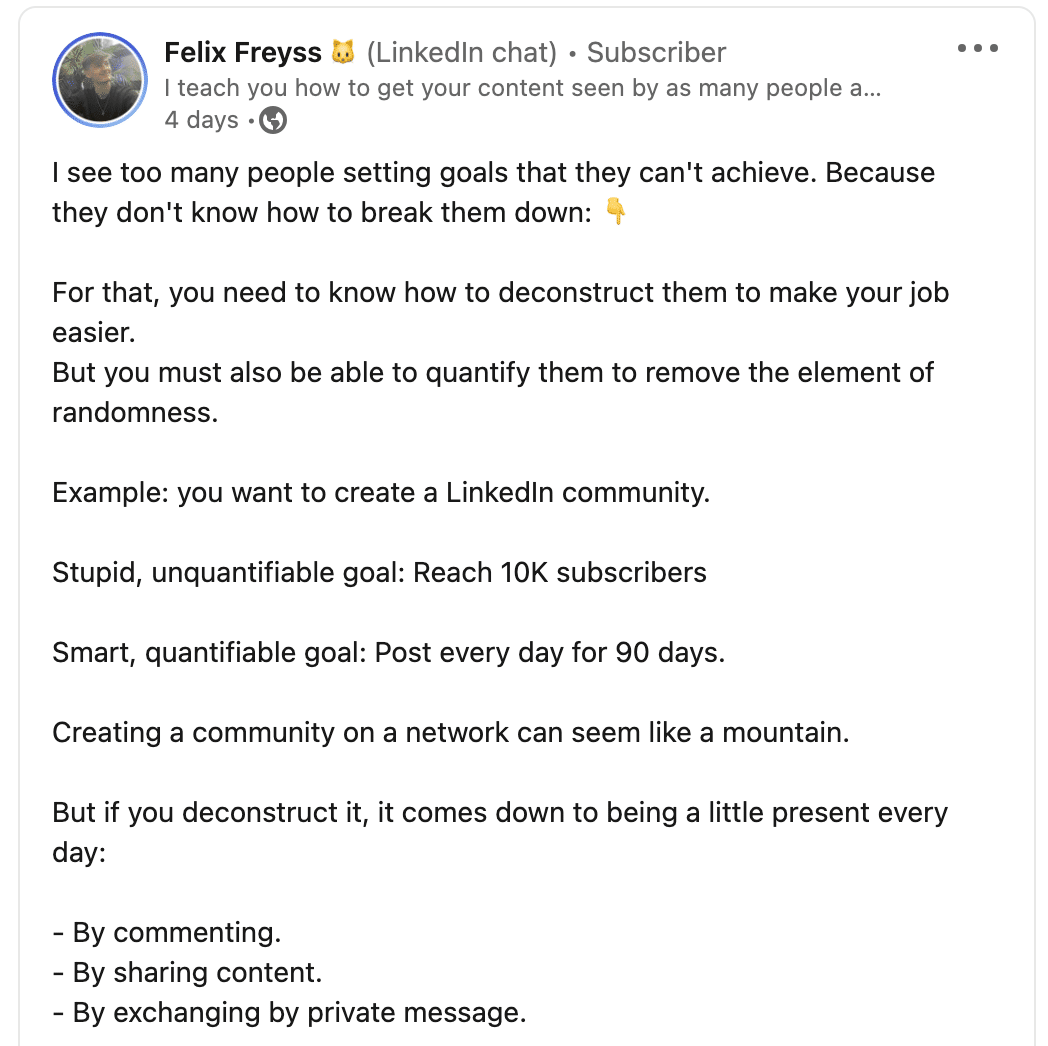Click the "- By sharing content." bullet
Image resolution: width=1048 pixels, height=1046 pixels.
pyautogui.click(x=187, y=972)
